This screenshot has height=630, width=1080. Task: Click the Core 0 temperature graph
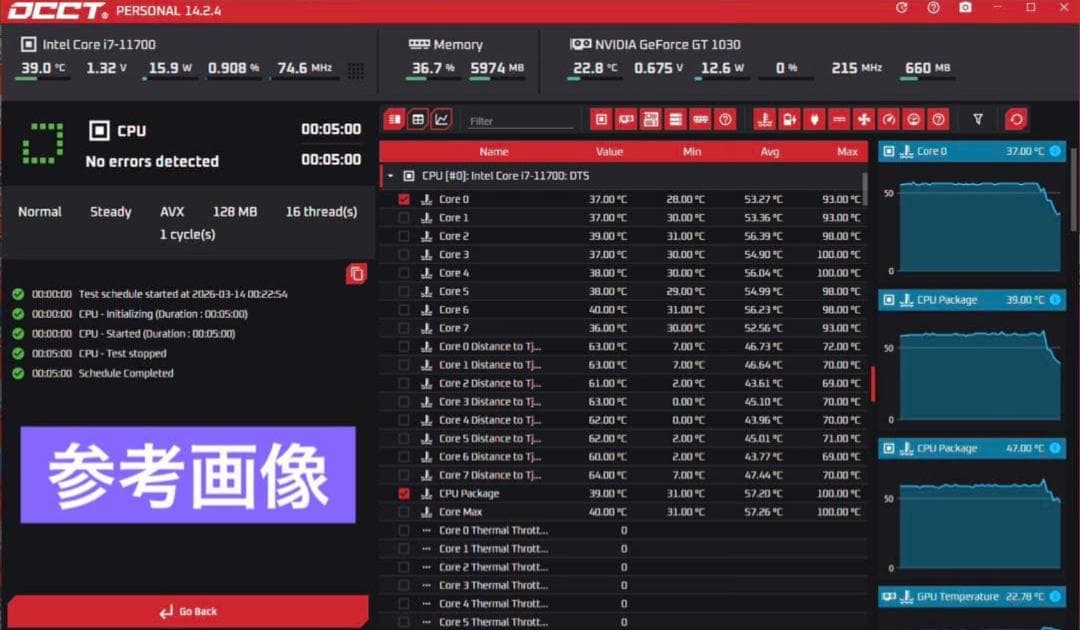[x=979, y=227]
